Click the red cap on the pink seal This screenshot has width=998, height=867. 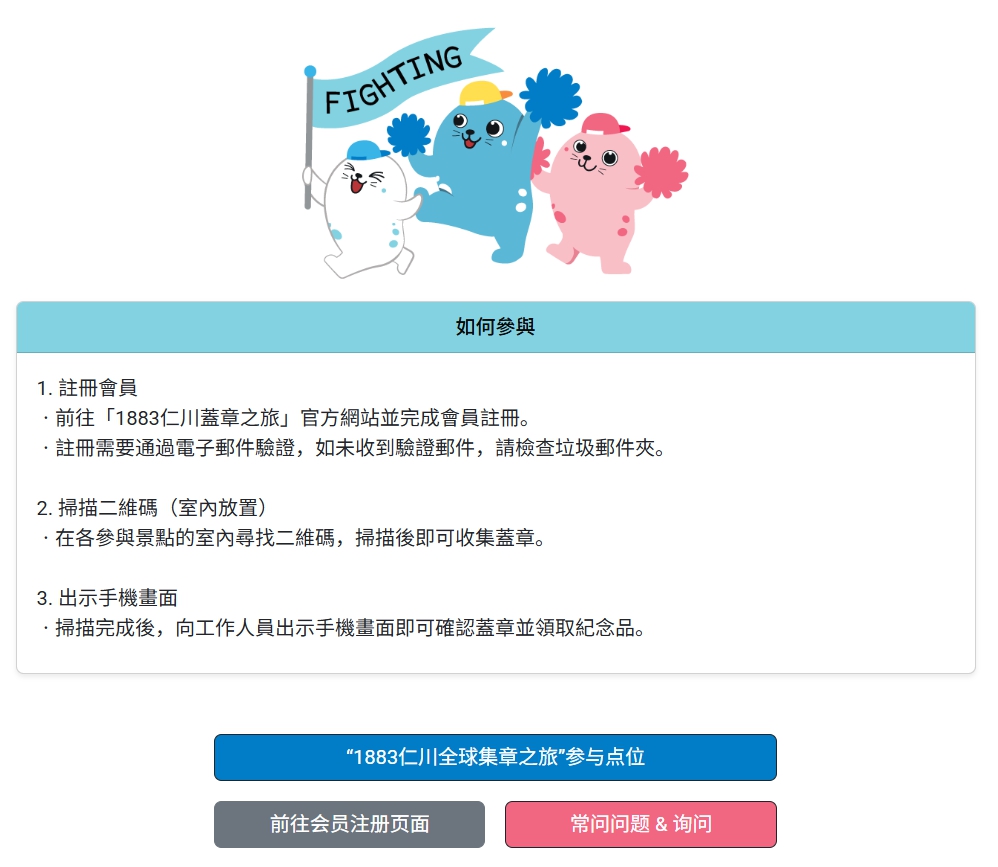[605, 125]
